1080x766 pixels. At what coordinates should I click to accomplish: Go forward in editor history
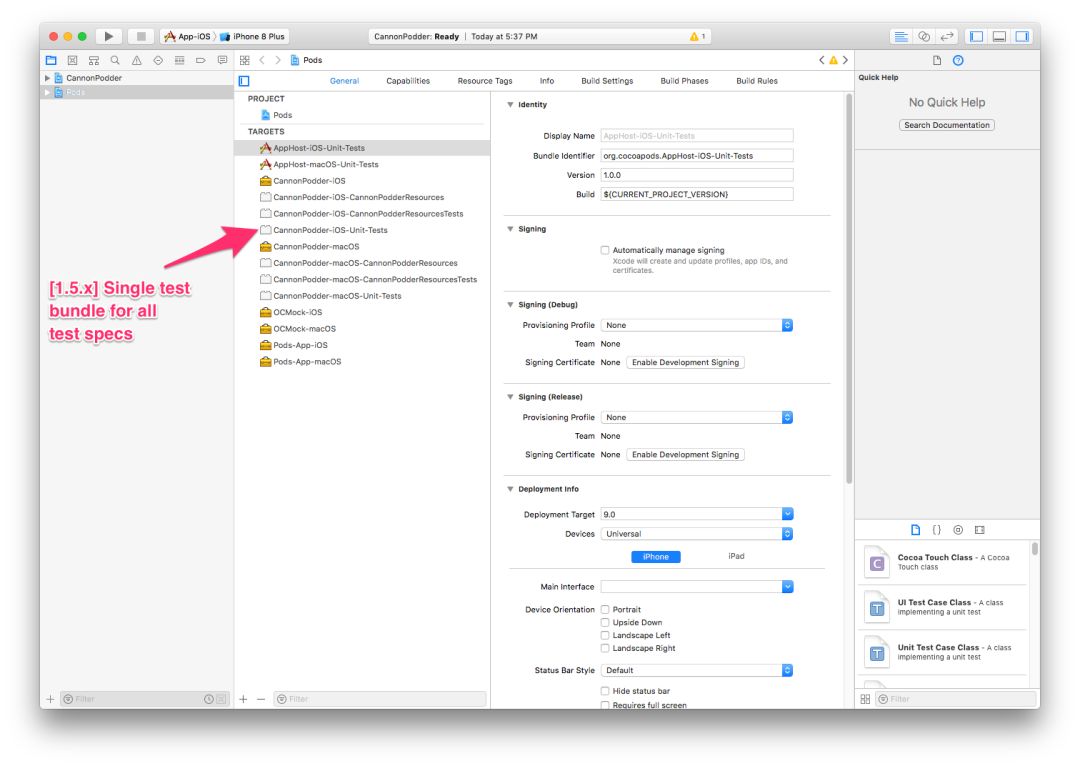tap(278, 61)
